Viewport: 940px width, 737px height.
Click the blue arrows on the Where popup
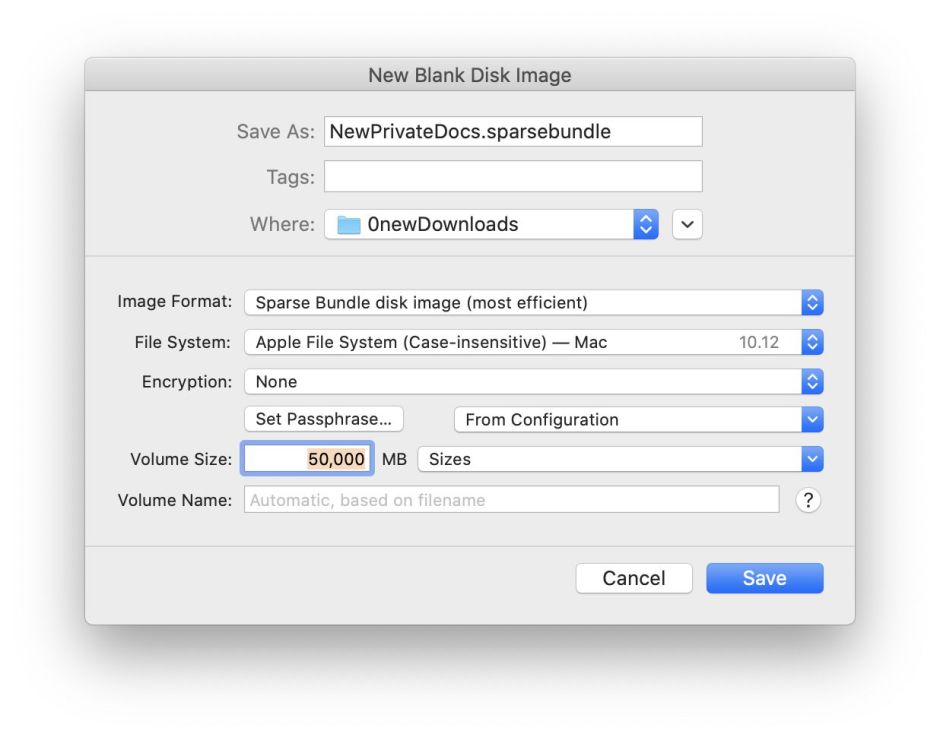(x=646, y=225)
